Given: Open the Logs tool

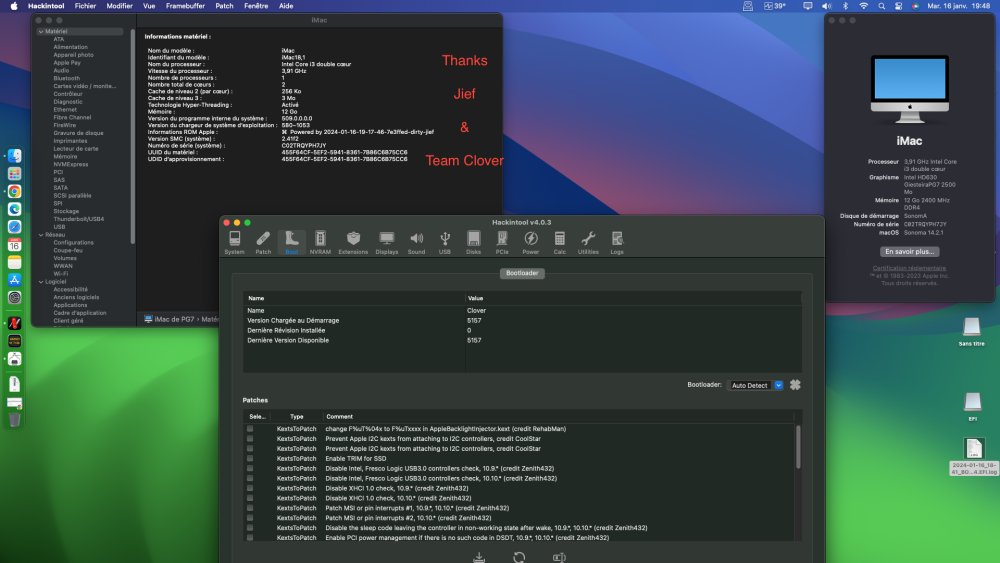Looking at the screenshot, I should 617,243.
